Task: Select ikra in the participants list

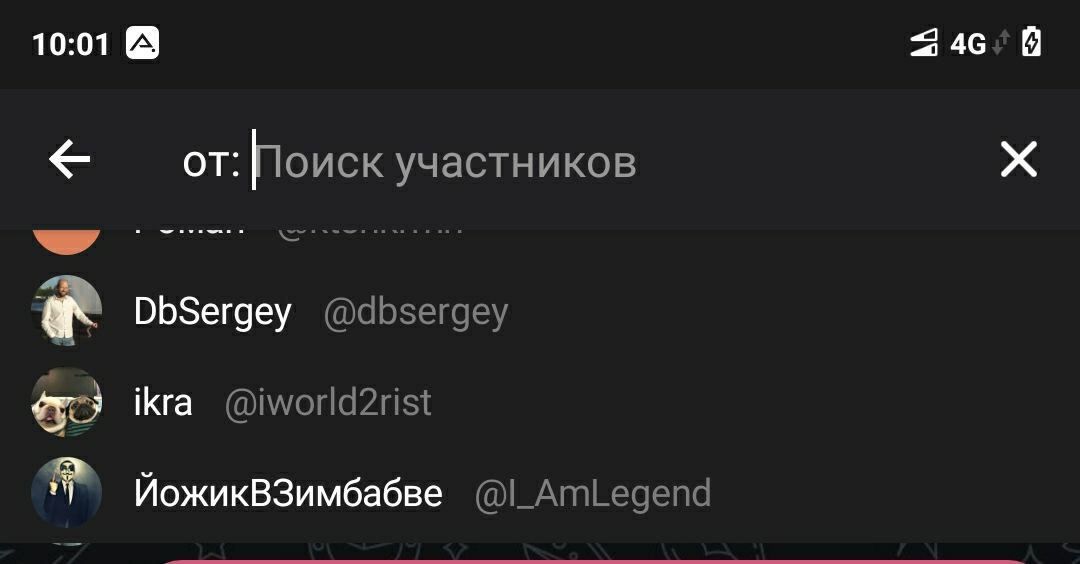Action: click(x=540, y=402)
